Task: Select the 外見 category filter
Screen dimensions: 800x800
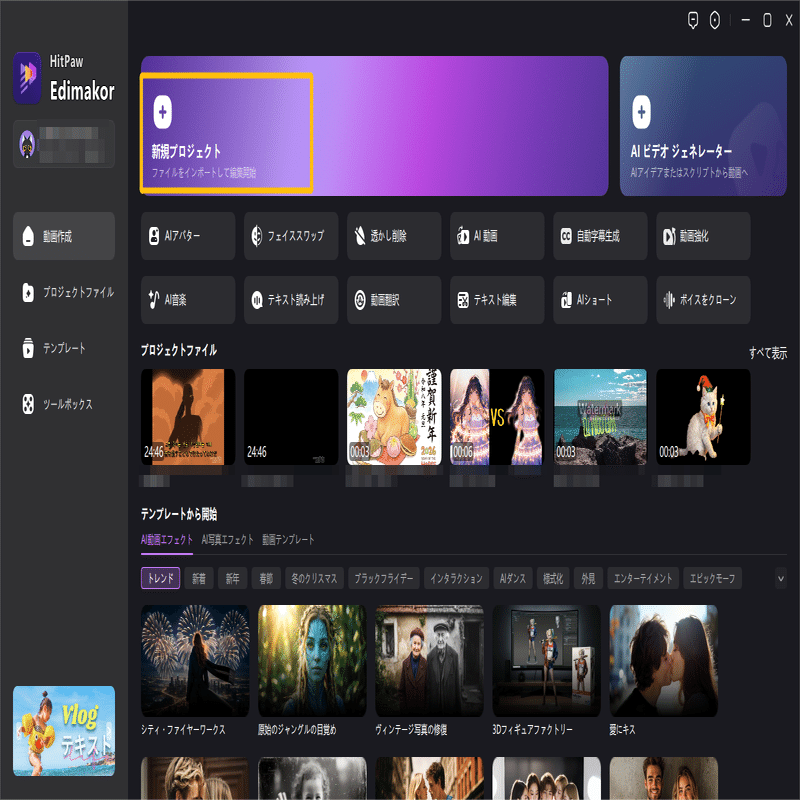Action: coord(588,578)
